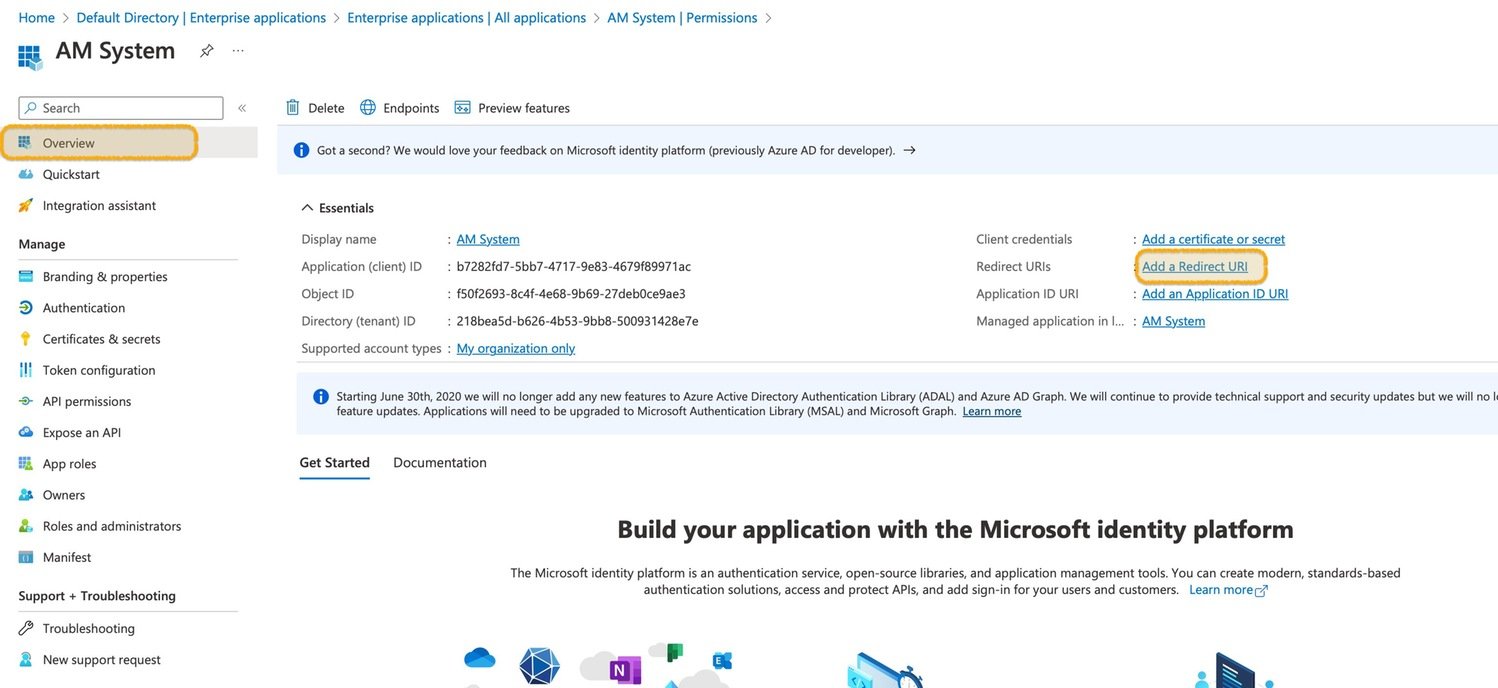Click the Preview features icon
Screen dimensions: 1498x688
[x=462, y=107]
